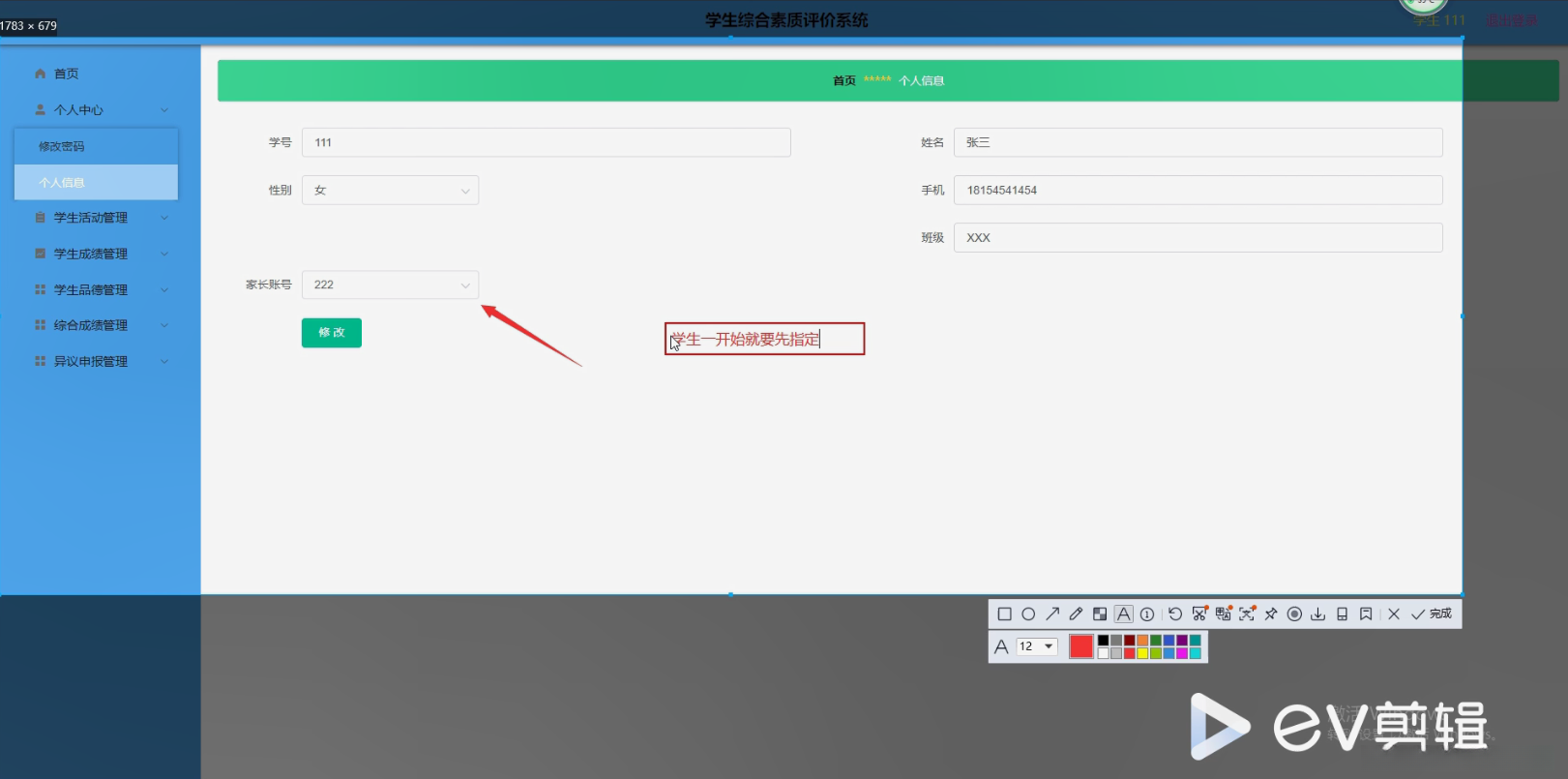Cancel the screenshot with X icon
The image size is (1568, 779).
tap(1394, 614)
